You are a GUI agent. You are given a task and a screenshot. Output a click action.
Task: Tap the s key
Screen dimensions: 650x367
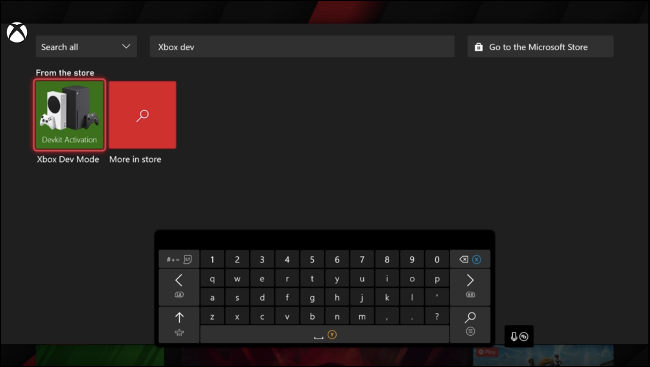237,297
